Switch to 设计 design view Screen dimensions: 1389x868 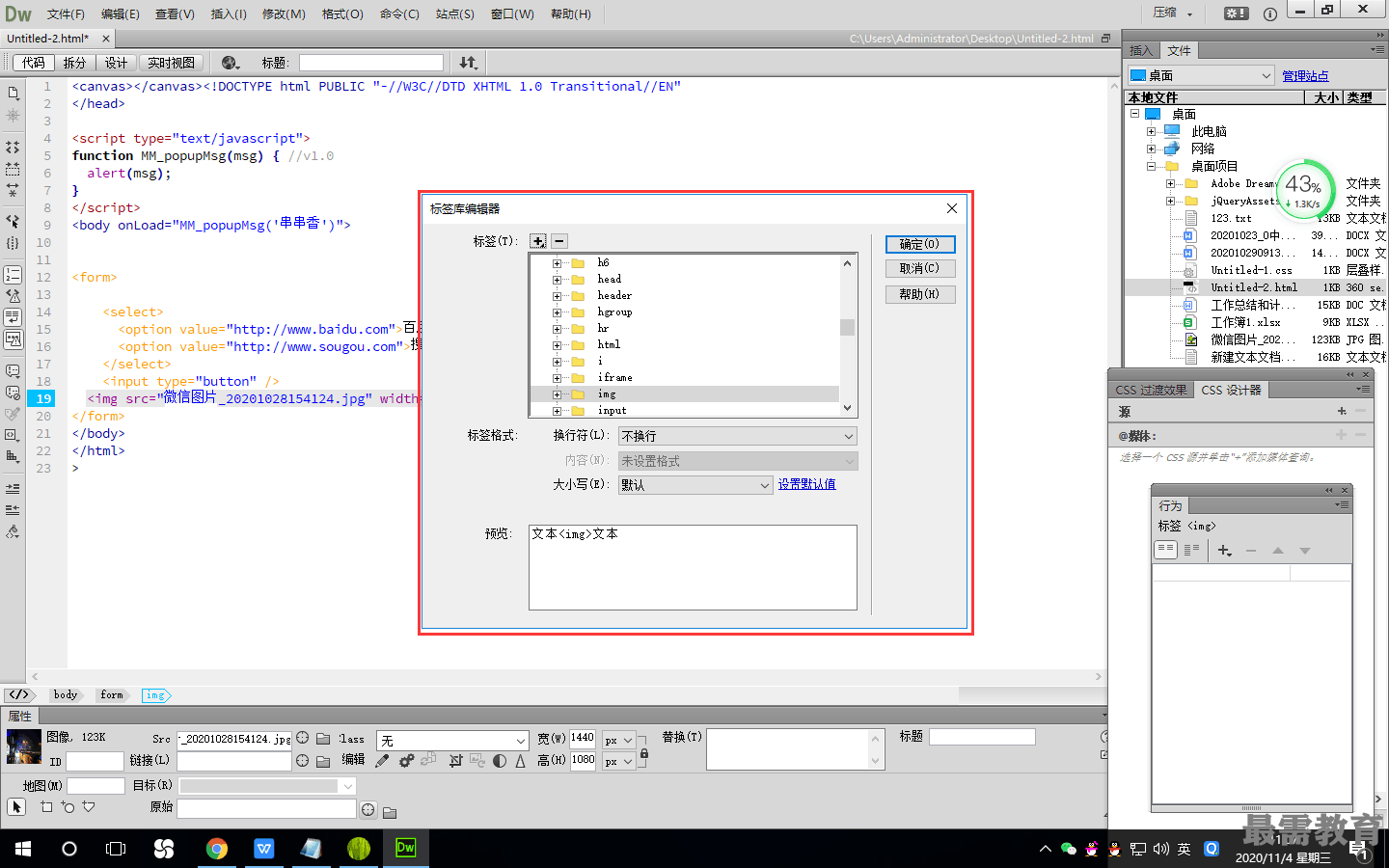click(116, 63)
